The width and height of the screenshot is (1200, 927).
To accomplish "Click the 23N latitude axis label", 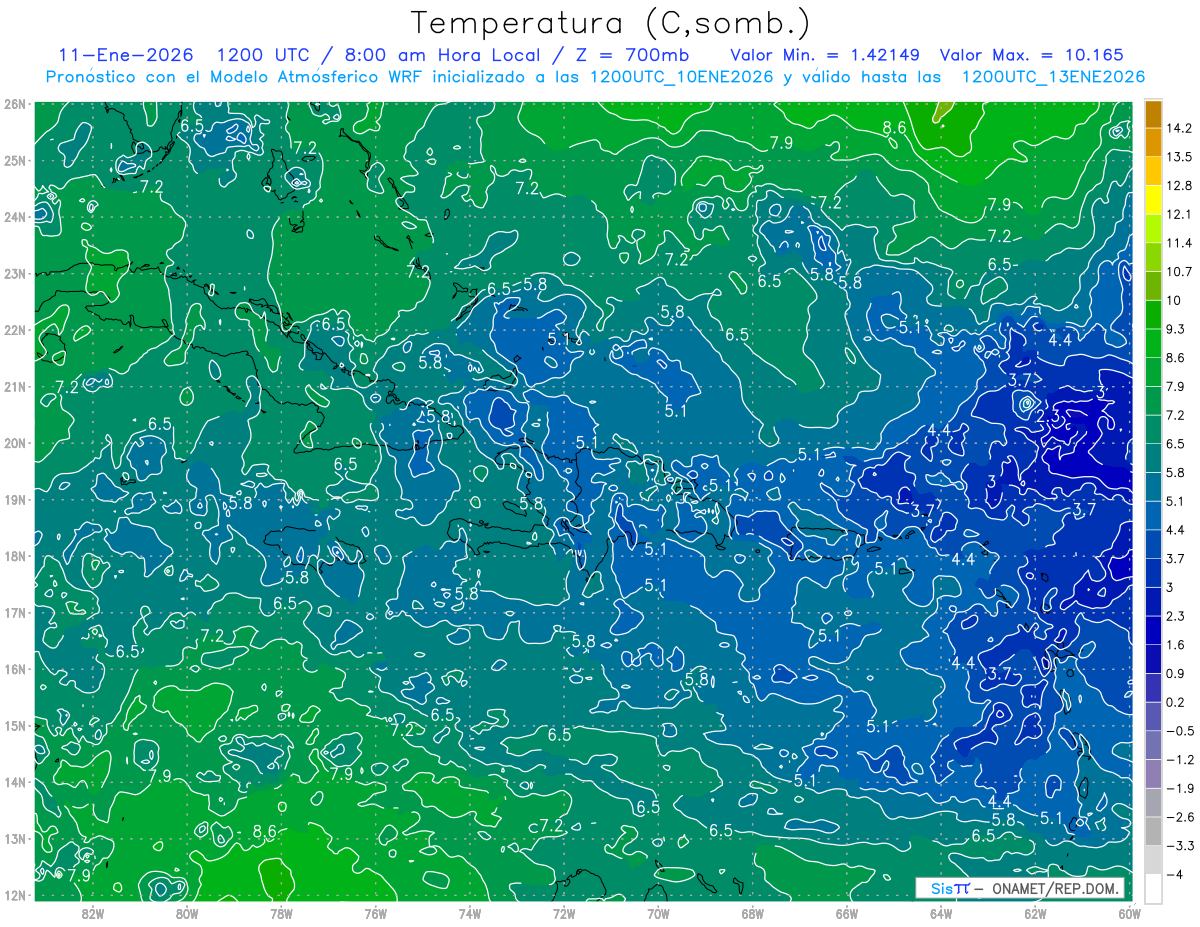I will (15, 273).
